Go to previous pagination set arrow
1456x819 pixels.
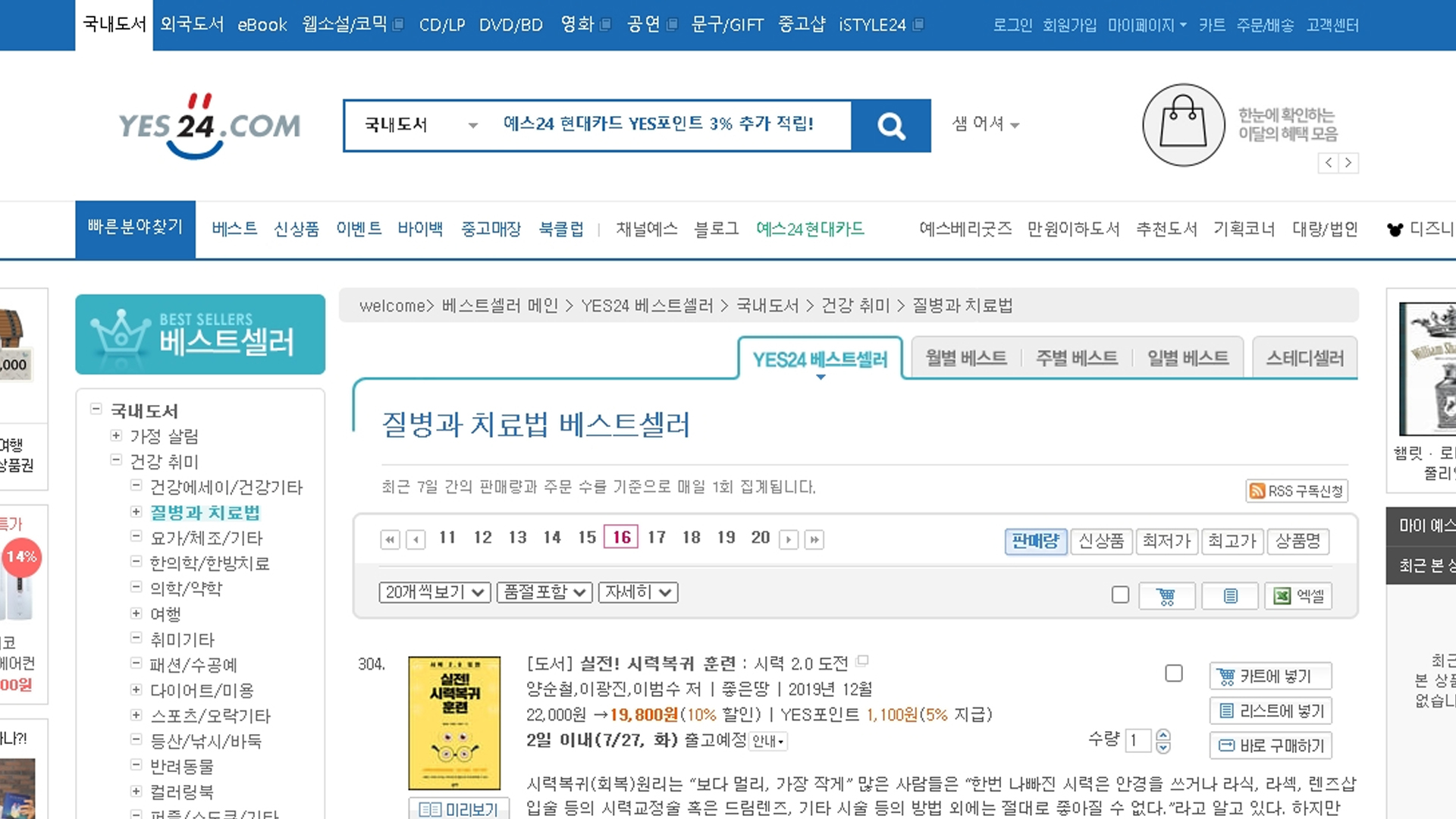coord(416,539)
